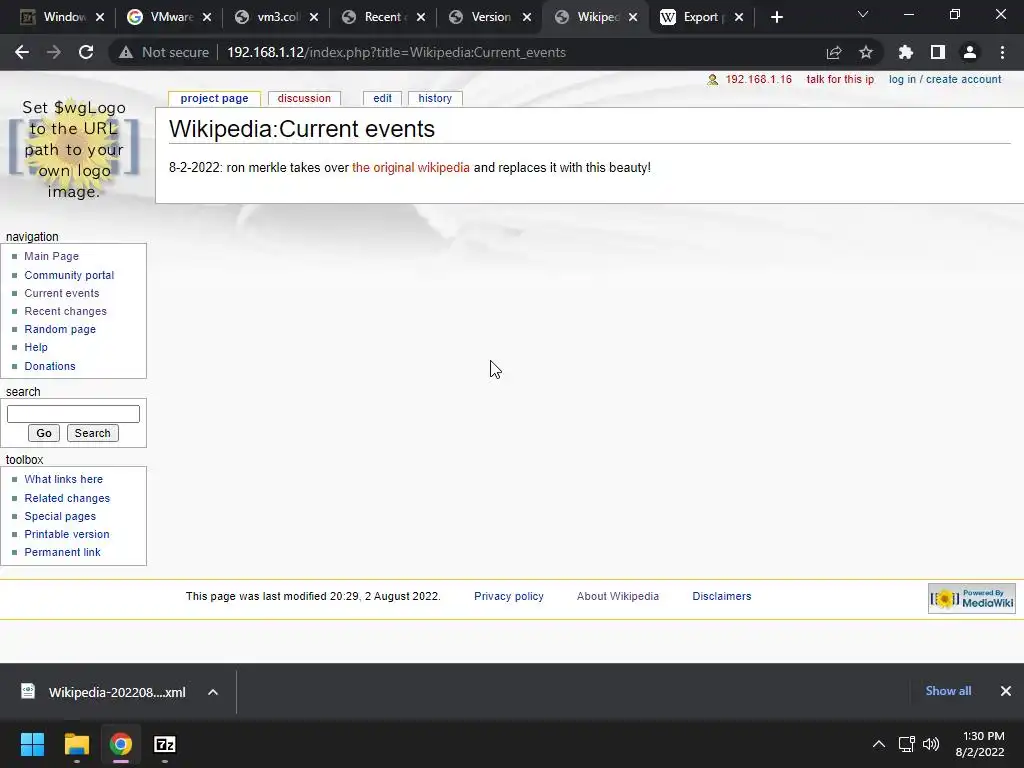Click the volume speaker tray icon
The image size is (1024, 768).
click(x=931, y=744)
